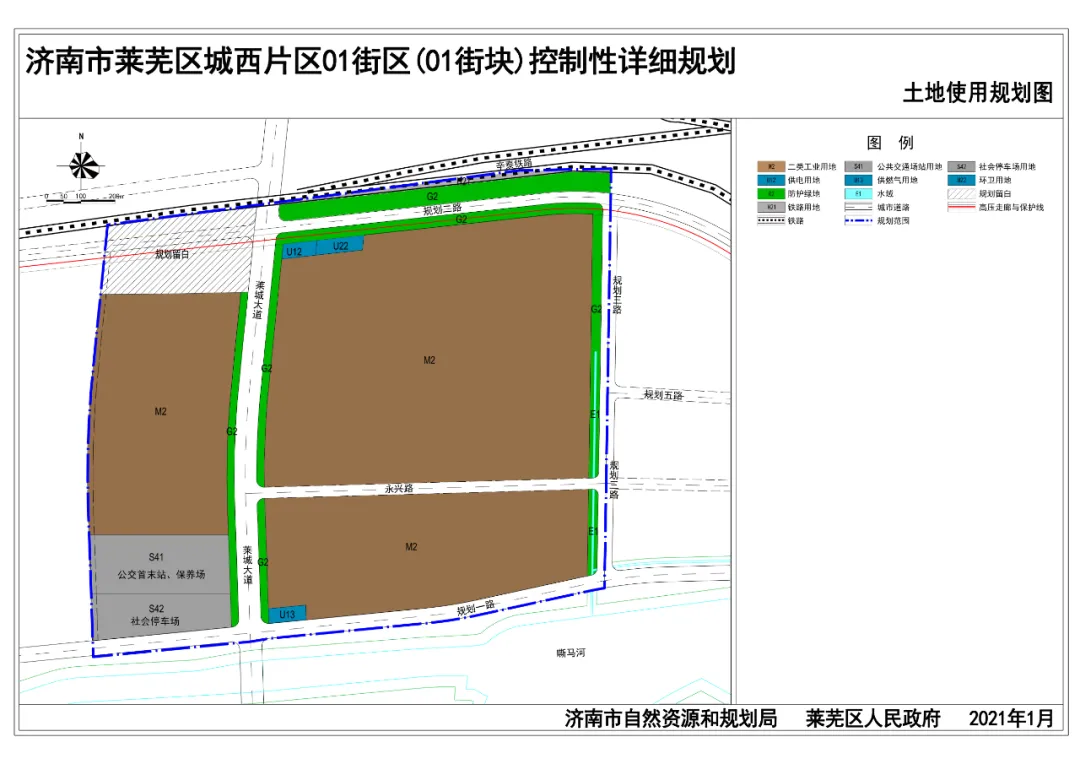Click the gray S41 公共交通场站用地 legend swatch
Image resolution: width=1080 pixels, height=764 pixels.
858,167
